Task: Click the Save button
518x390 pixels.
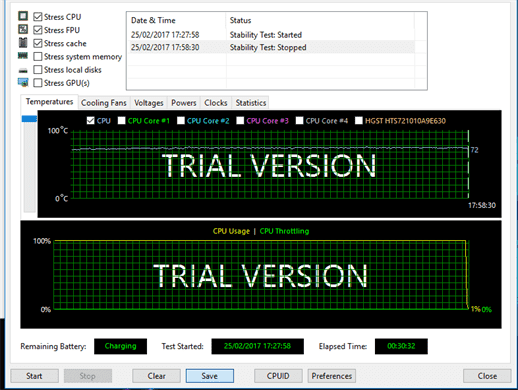Action: [210, 376]
